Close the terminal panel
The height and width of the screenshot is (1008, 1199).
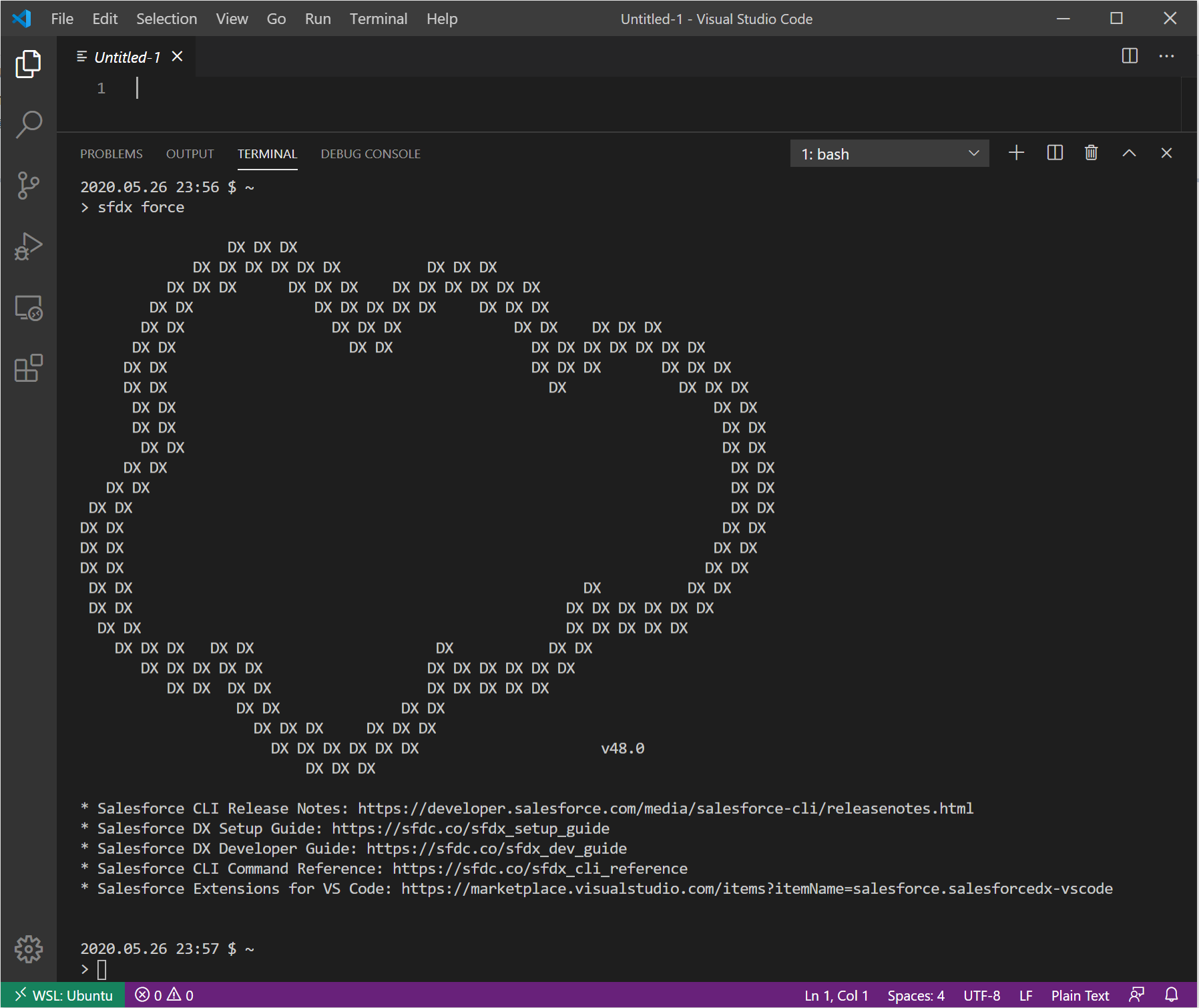click(1166, 153)
